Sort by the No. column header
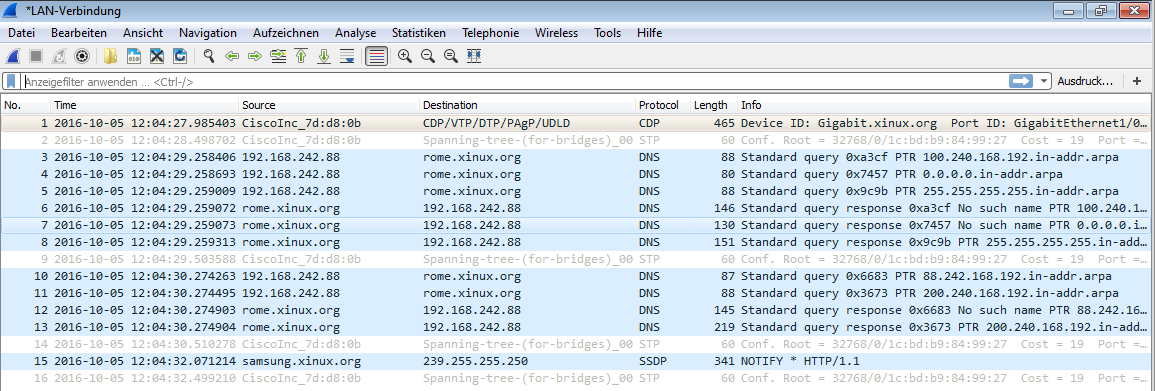1155x391 pixels. (x=26, y=105)
